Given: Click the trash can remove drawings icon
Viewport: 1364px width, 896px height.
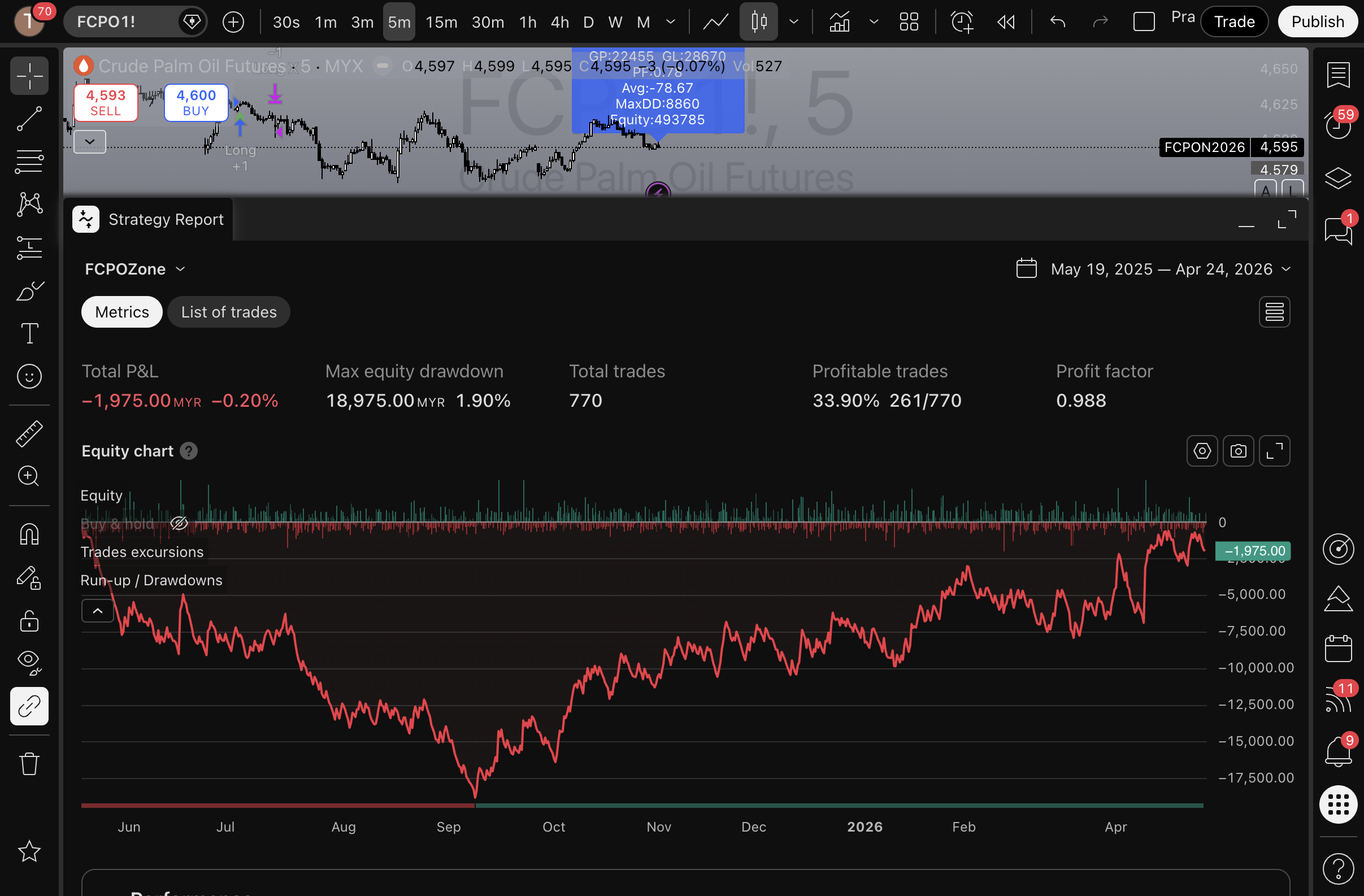Looking at the screenshot, I should tap(29, 764).
